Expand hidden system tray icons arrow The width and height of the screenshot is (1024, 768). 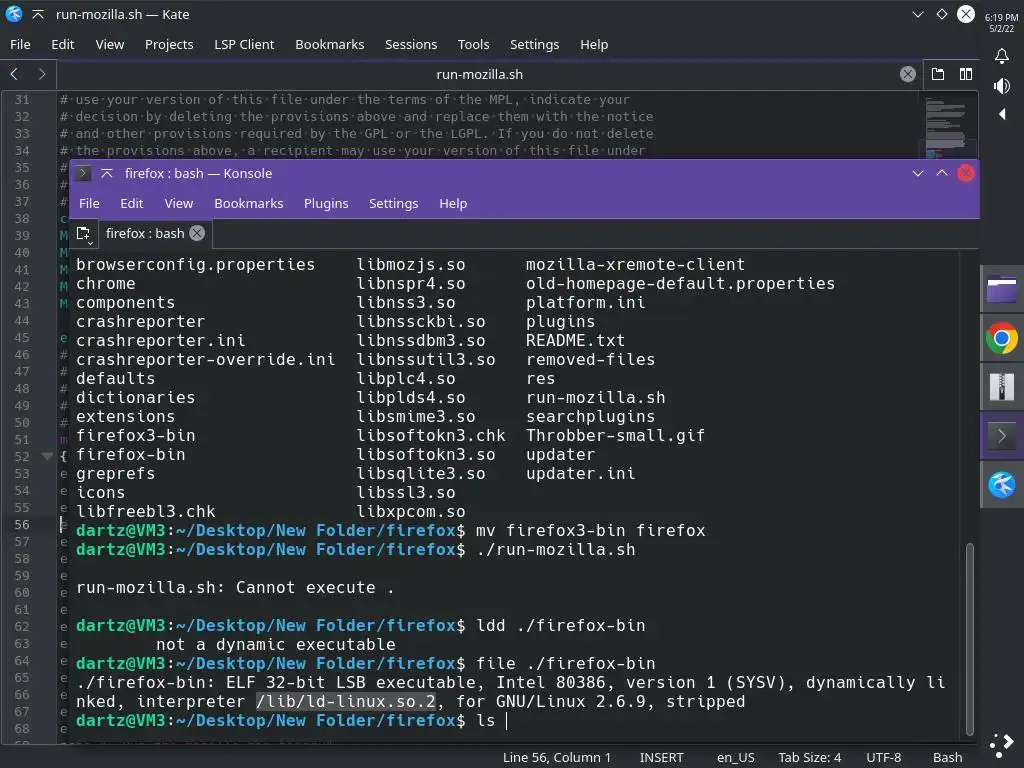click(x=1002, y=114)
